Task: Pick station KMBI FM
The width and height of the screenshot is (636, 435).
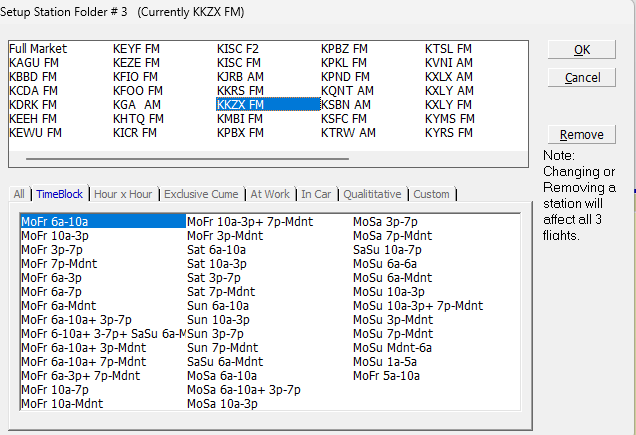Action: [x=240, y=119]
